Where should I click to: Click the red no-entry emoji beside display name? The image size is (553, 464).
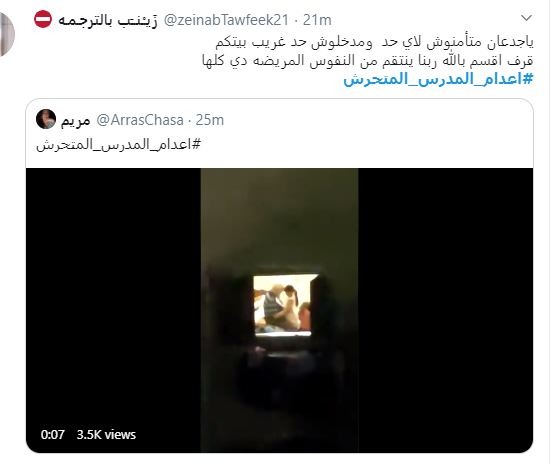click(x=43, y=19)
